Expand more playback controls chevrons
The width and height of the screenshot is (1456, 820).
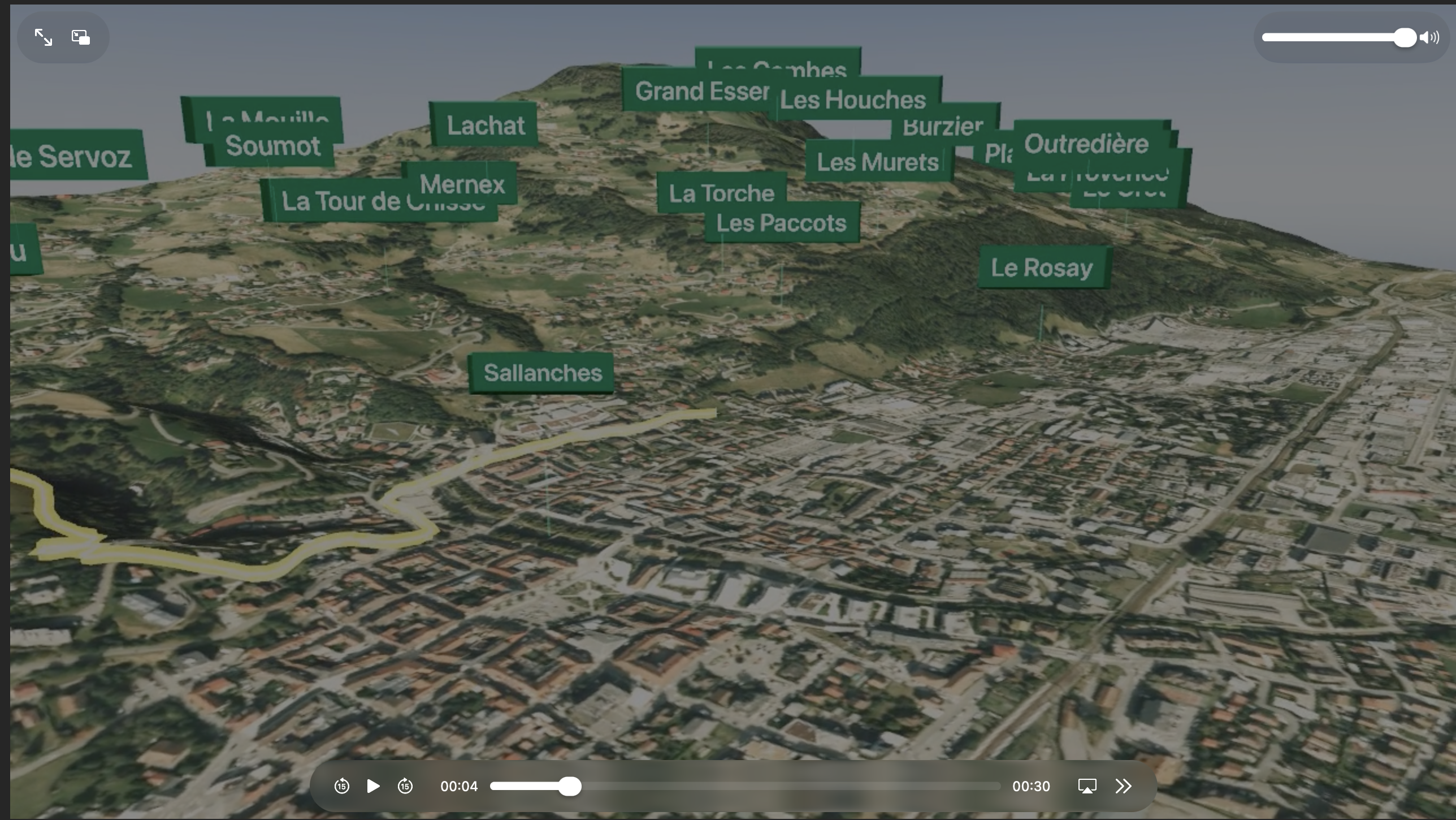pyautogui.click(x=1124, y=786)
